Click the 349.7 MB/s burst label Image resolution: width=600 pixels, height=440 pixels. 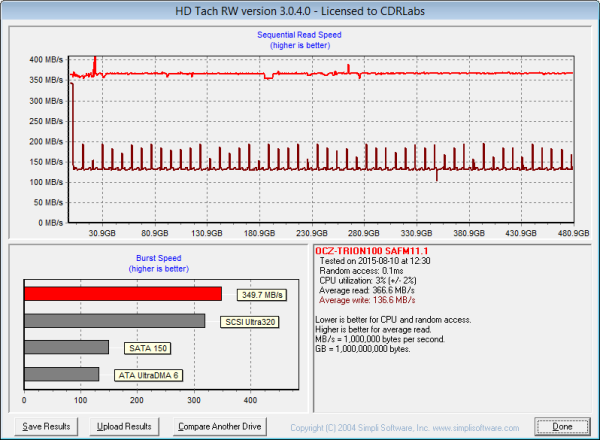coord(262,295)
